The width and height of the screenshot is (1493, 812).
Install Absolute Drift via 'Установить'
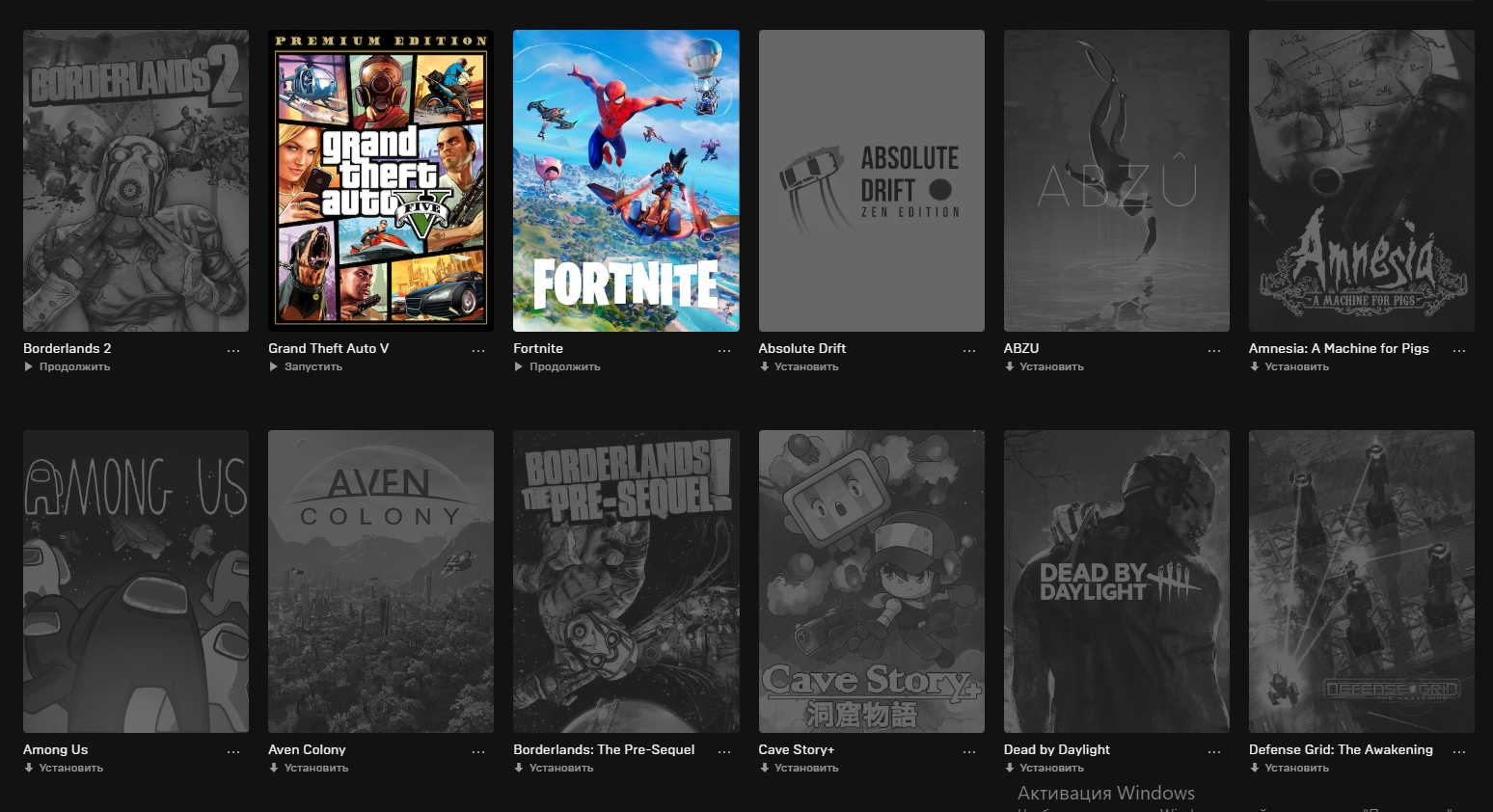click(x=800, y=367)
